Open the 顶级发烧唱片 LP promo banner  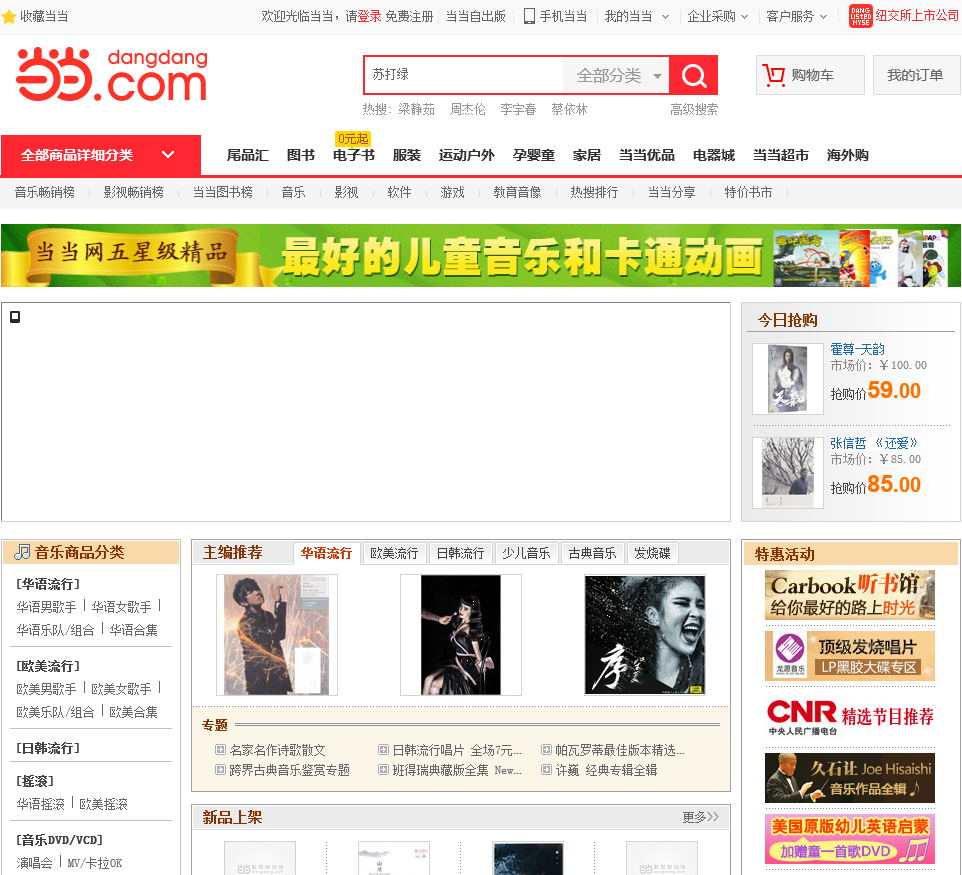850,655
